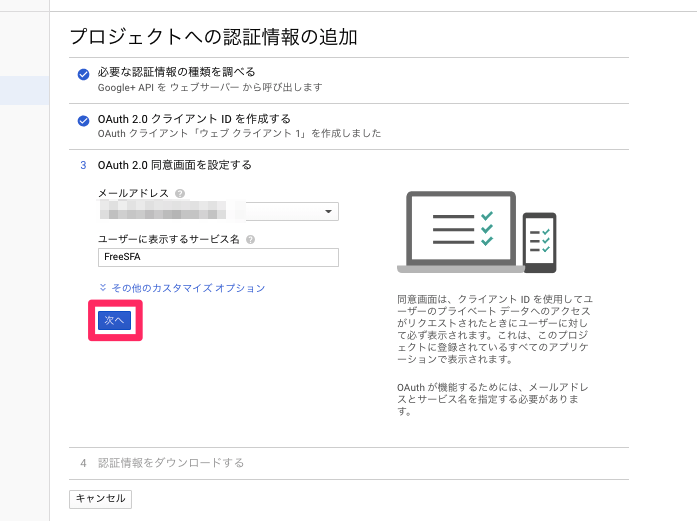Image resolution: width=697 pixels, height=521 pixels.
Task: Click paragraph starting 同意画面は、クライアント ID
Action: pyautogui.click(x=494, y=329)
